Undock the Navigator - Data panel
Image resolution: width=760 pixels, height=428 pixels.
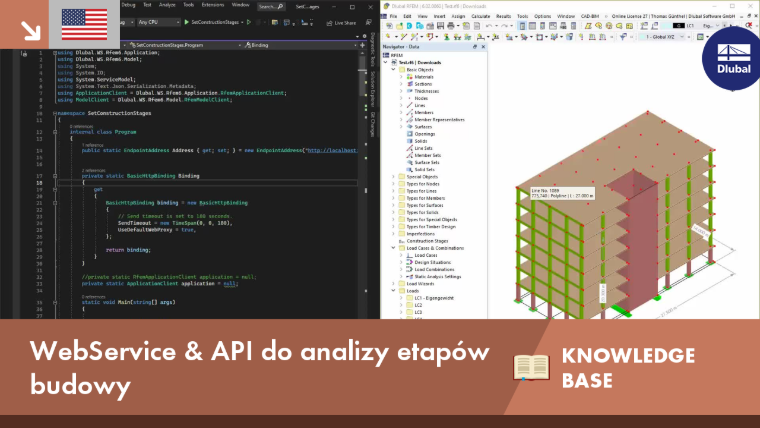[475, 47]
